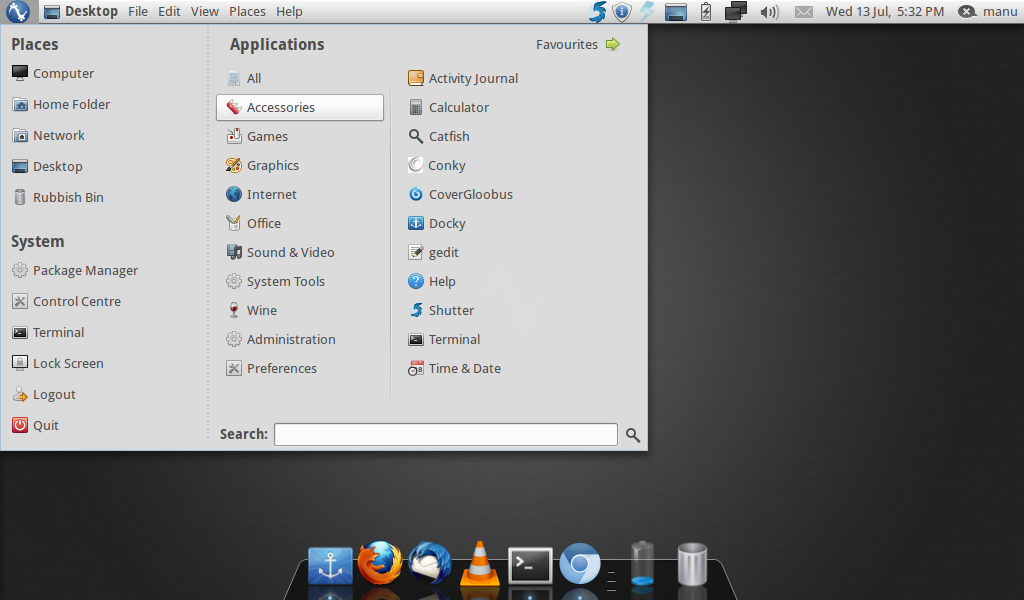Image resolution: width=1024 pixels, height=600 pixels.
Task: Launch Thunderbird from the dock
Action: click(430, 563)
